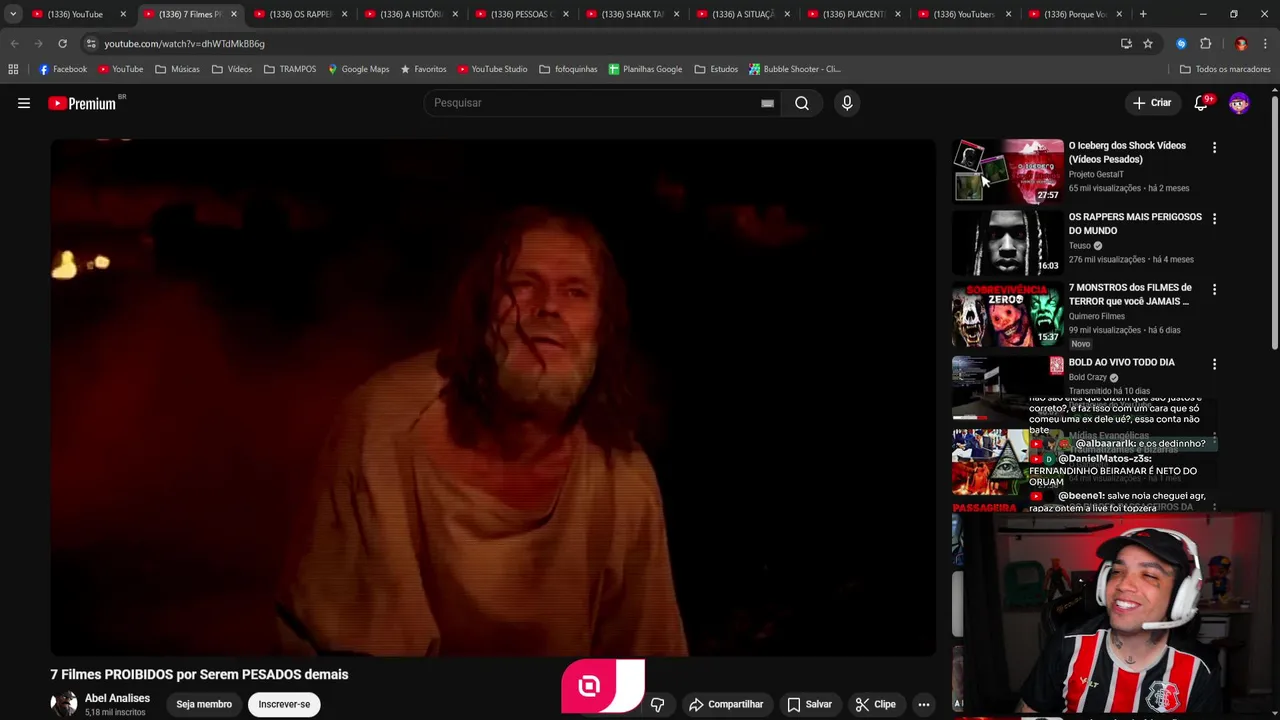Share the video with Compartilhar
This screenshot has width=1280, height=720.
[726, 704]
